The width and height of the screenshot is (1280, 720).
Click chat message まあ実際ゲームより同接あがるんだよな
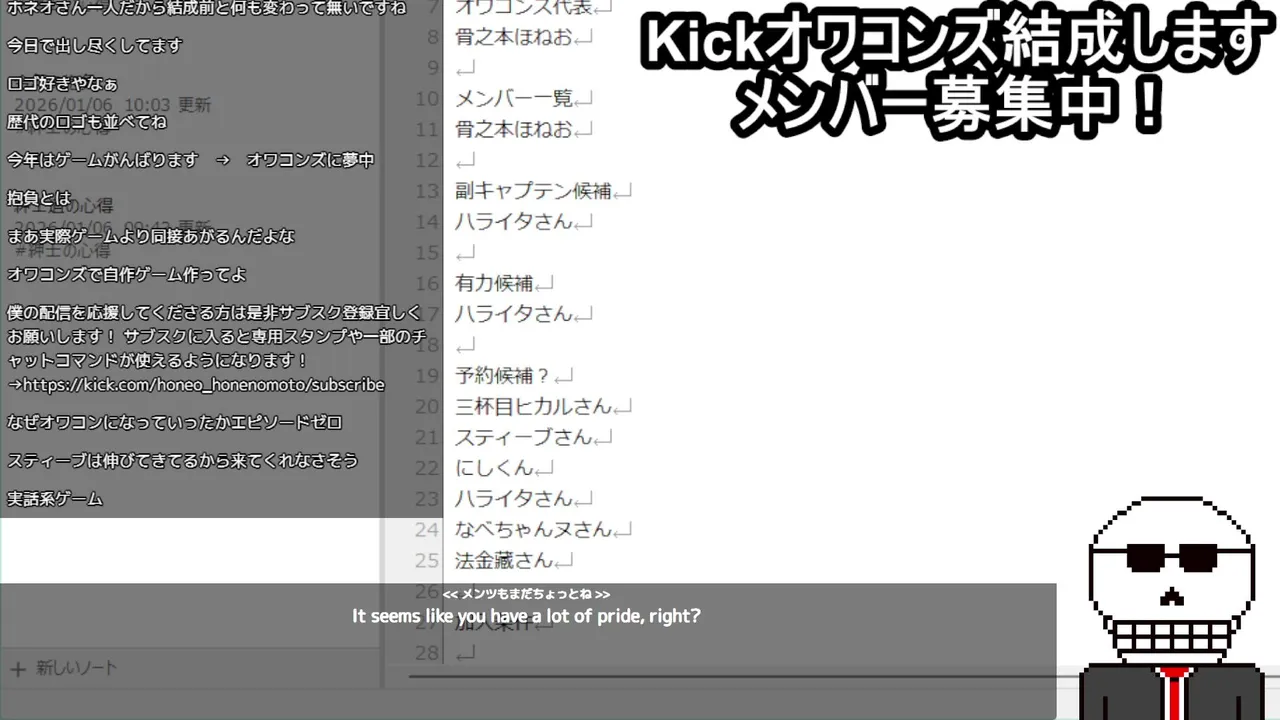151,236
